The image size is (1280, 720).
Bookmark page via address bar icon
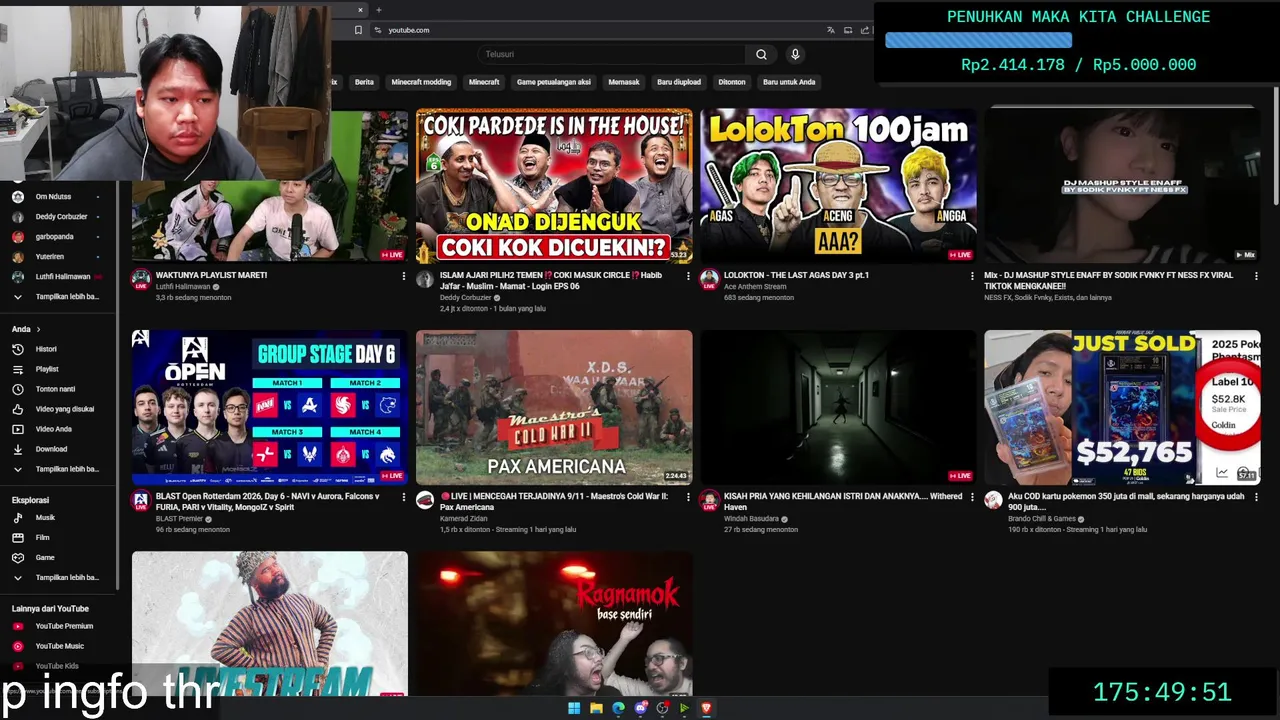(358, 30)
